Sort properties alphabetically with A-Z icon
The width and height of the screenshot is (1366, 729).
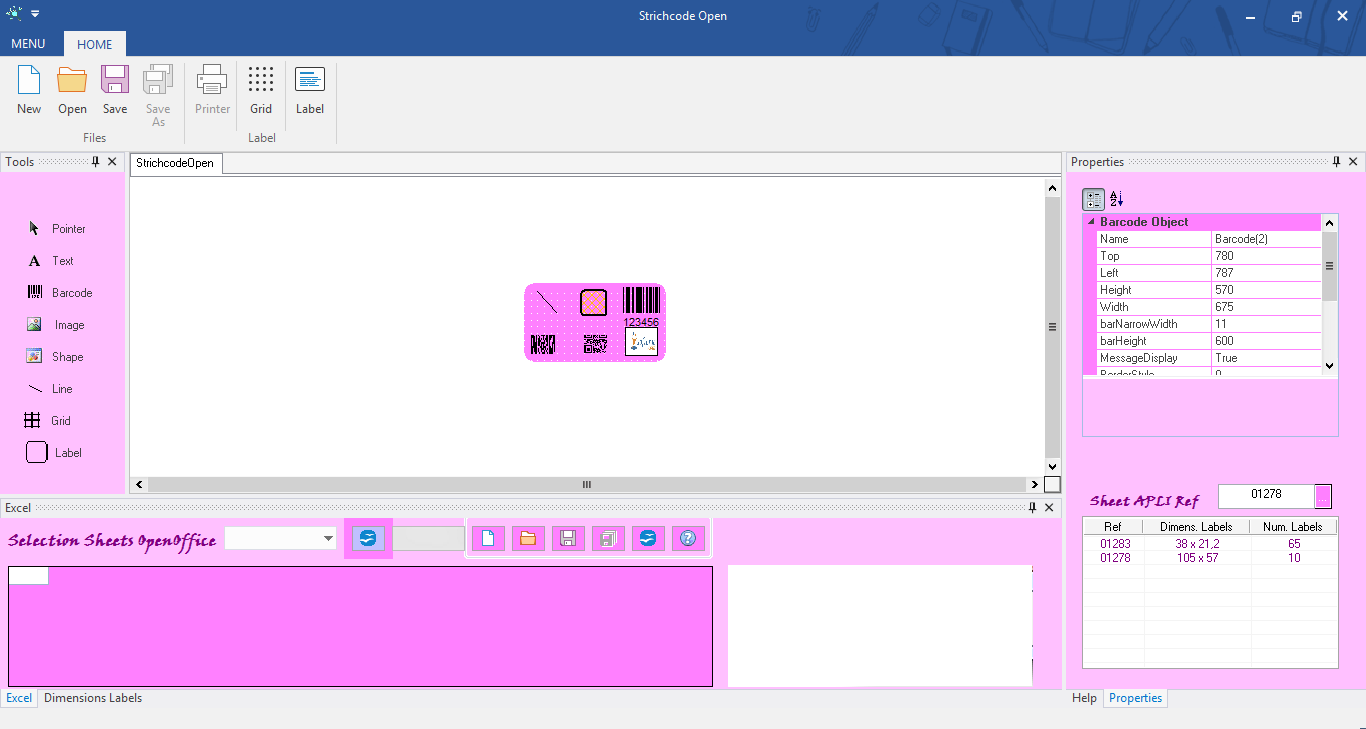tap(1117, 199)
